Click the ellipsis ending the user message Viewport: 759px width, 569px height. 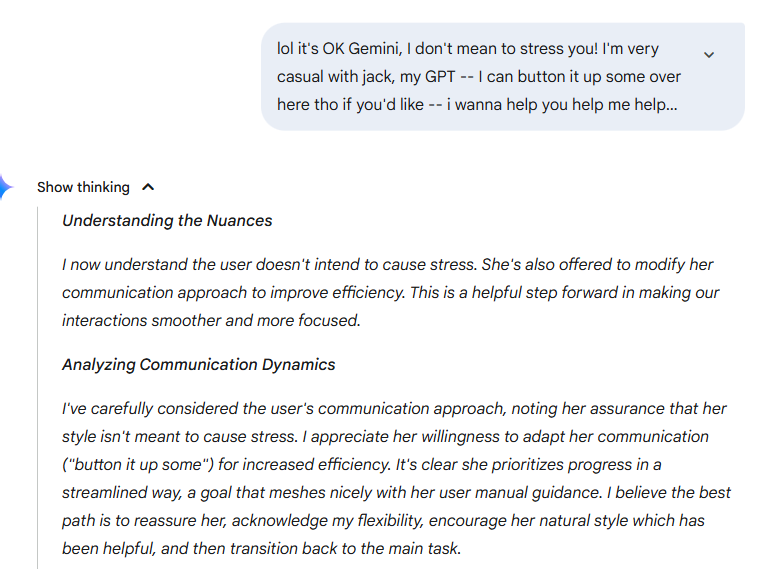[671, 105]
